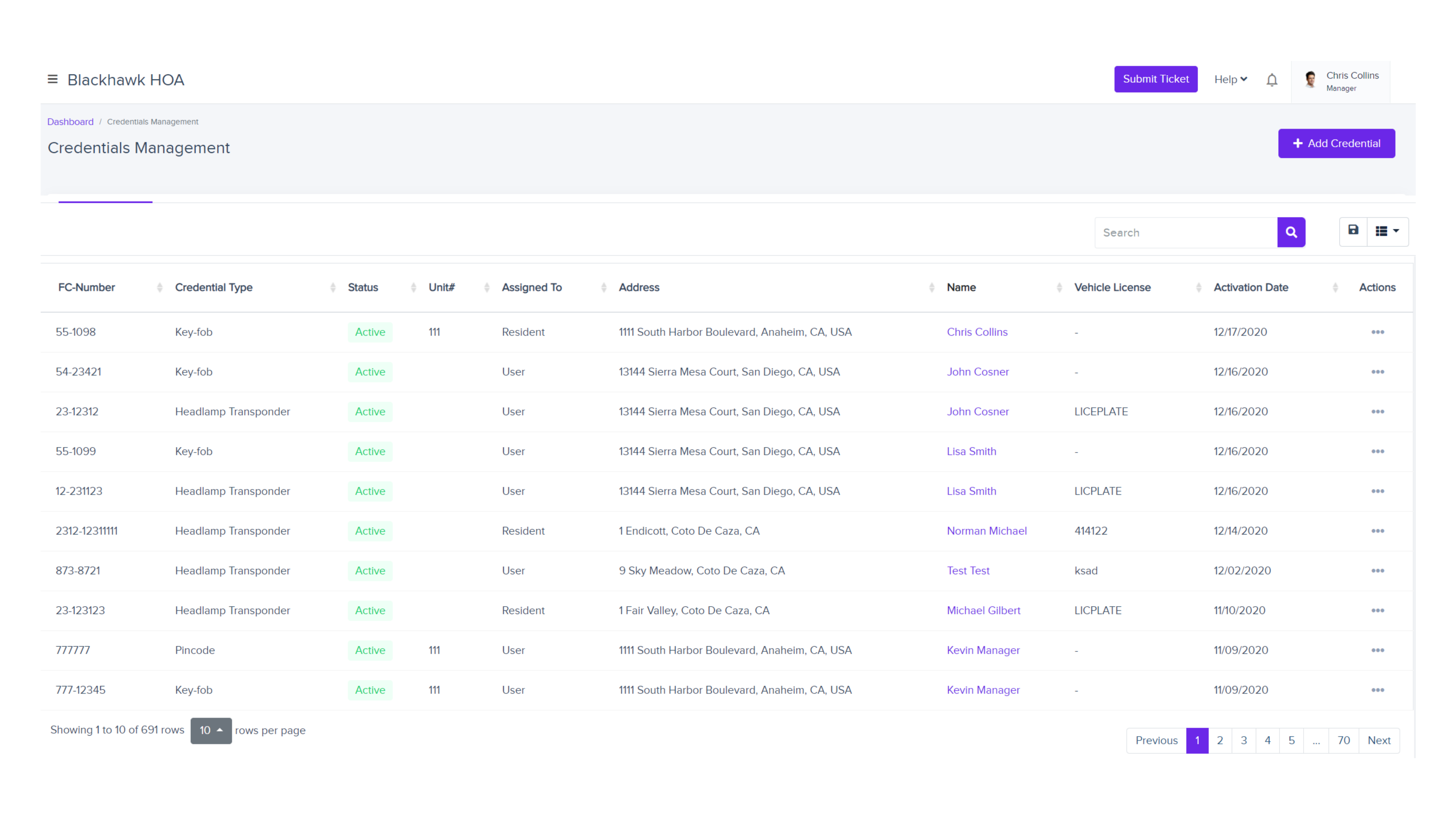Screen dimensions: 1456x819
Task: Click Chris Collins profile avatar
Action: point(1310,79)
